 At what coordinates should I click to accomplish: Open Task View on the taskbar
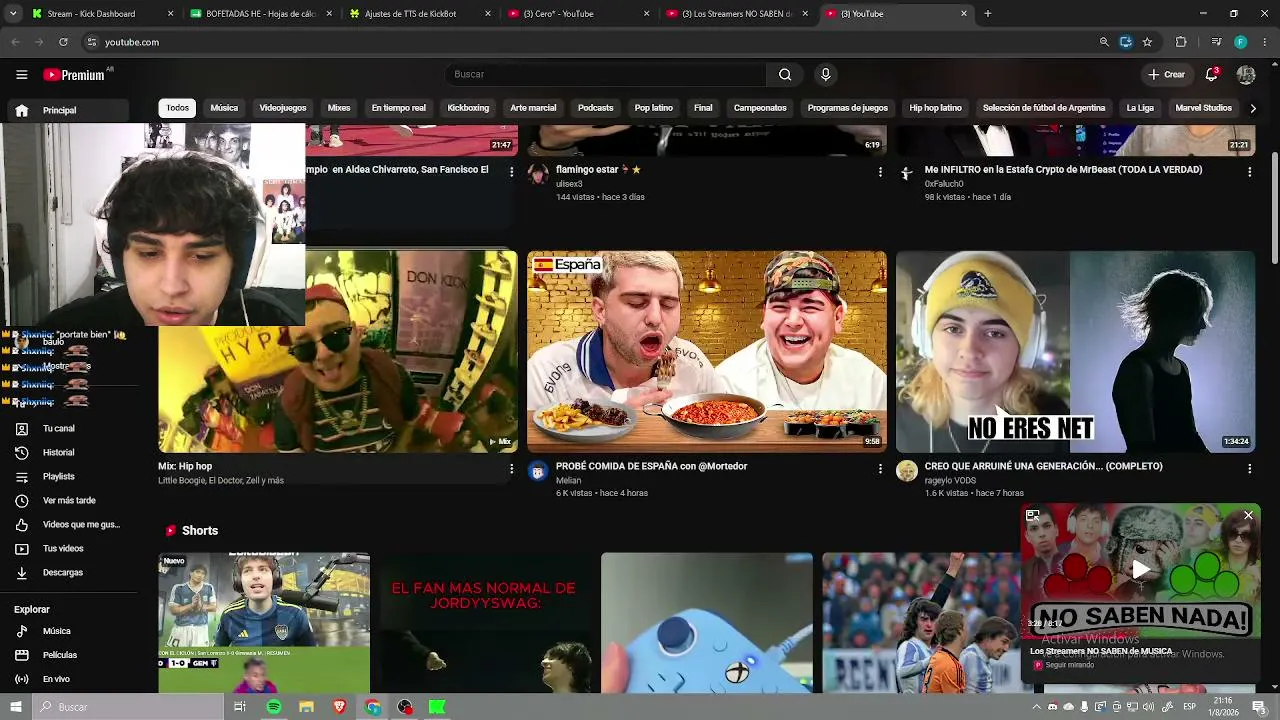tap(240, 707)
